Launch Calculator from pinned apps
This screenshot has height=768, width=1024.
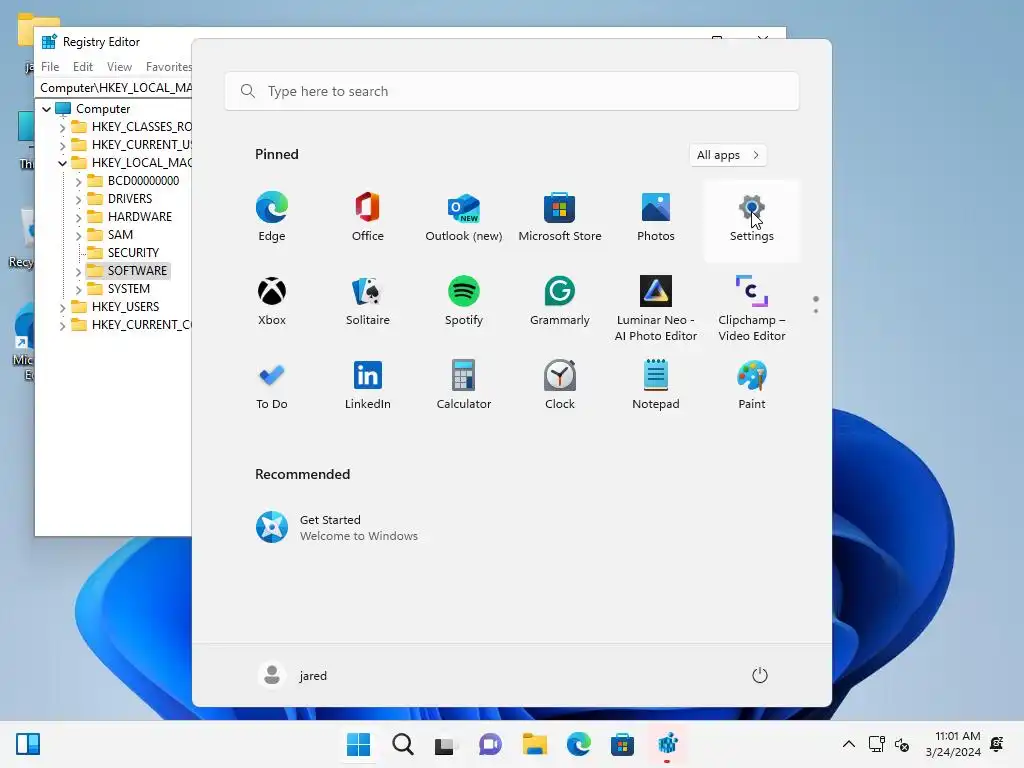coord(464,385)
